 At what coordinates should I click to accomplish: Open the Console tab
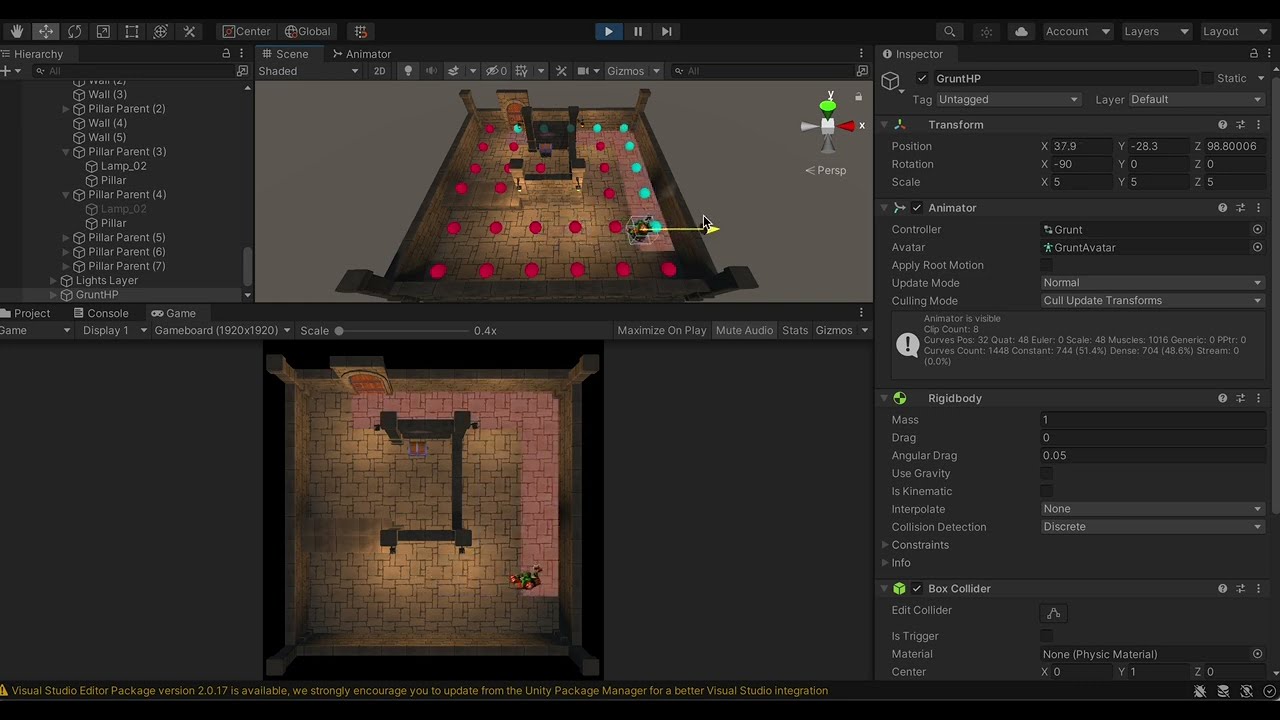point(100,314)
